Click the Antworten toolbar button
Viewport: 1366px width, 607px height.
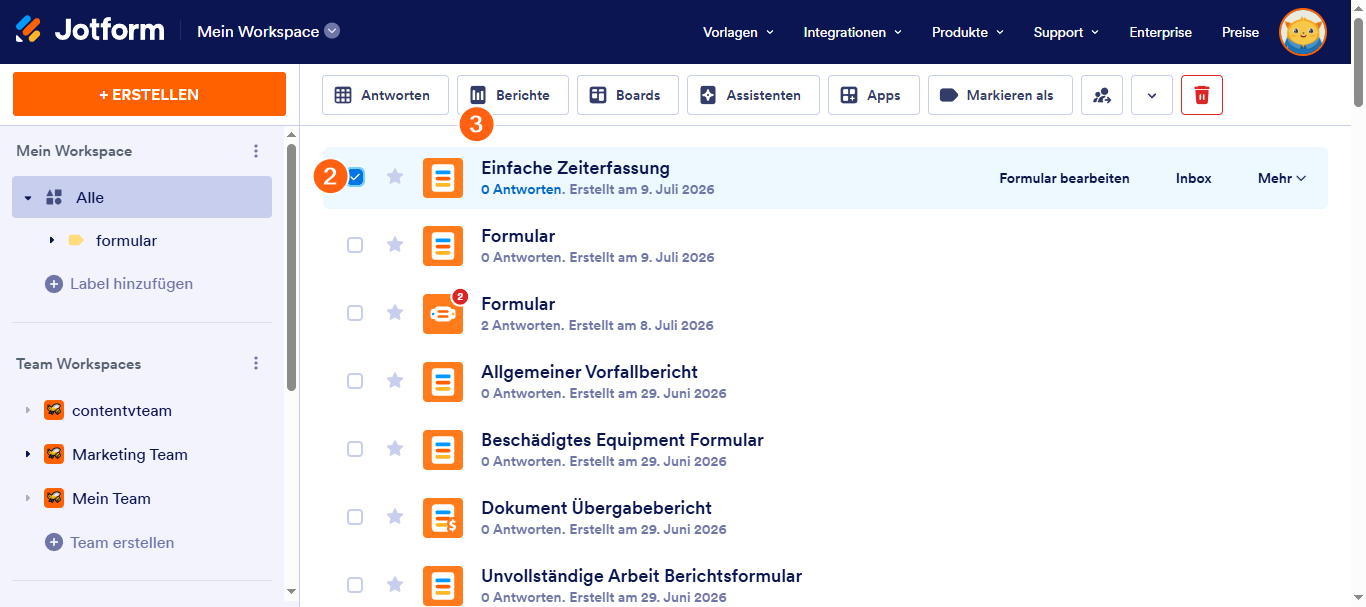[x=385, y=95]
